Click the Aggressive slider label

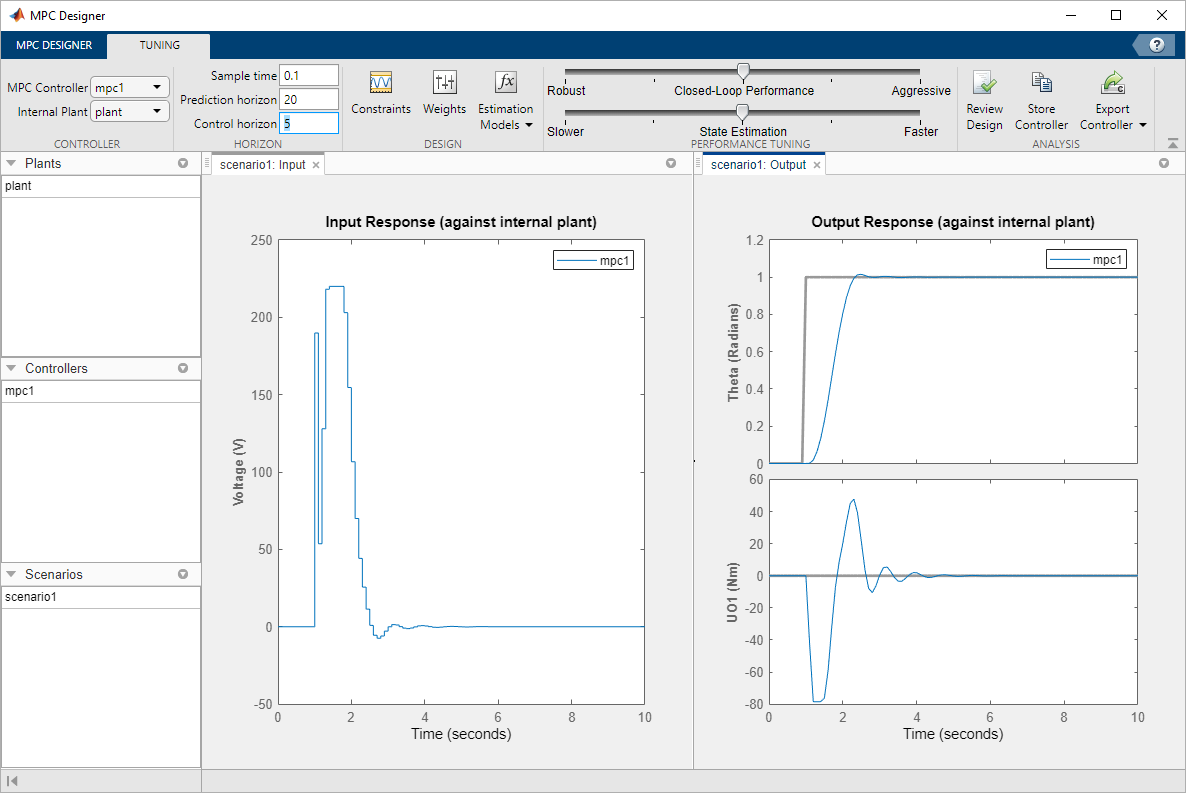coord(921,91)
